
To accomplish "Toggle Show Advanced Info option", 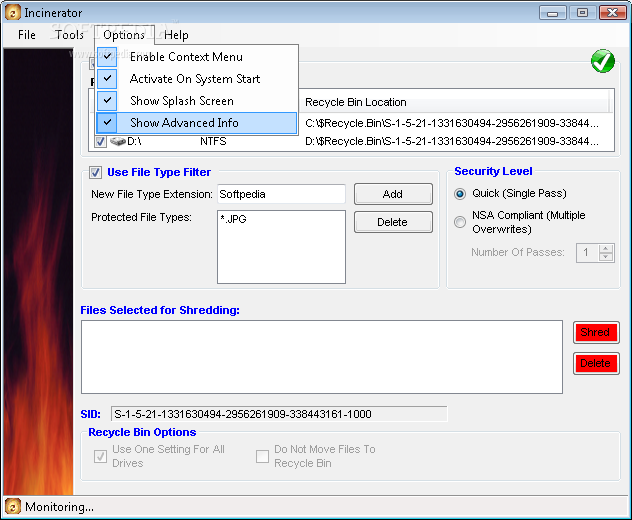I will click(x=197, y=123).
